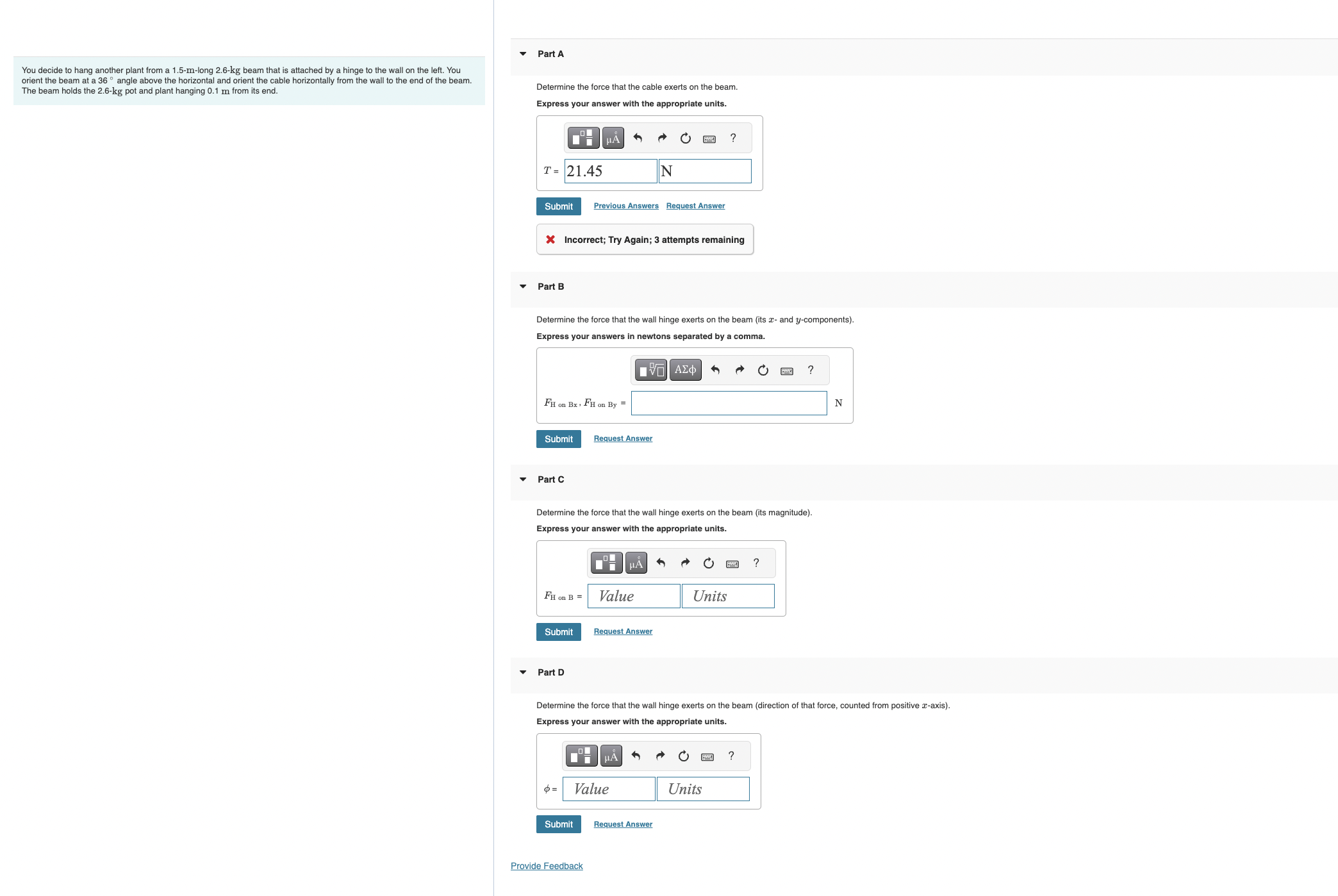
Task: Click the redo arrow in Part D toolbar
Action: pyautogui.click(x=660, y=756)
